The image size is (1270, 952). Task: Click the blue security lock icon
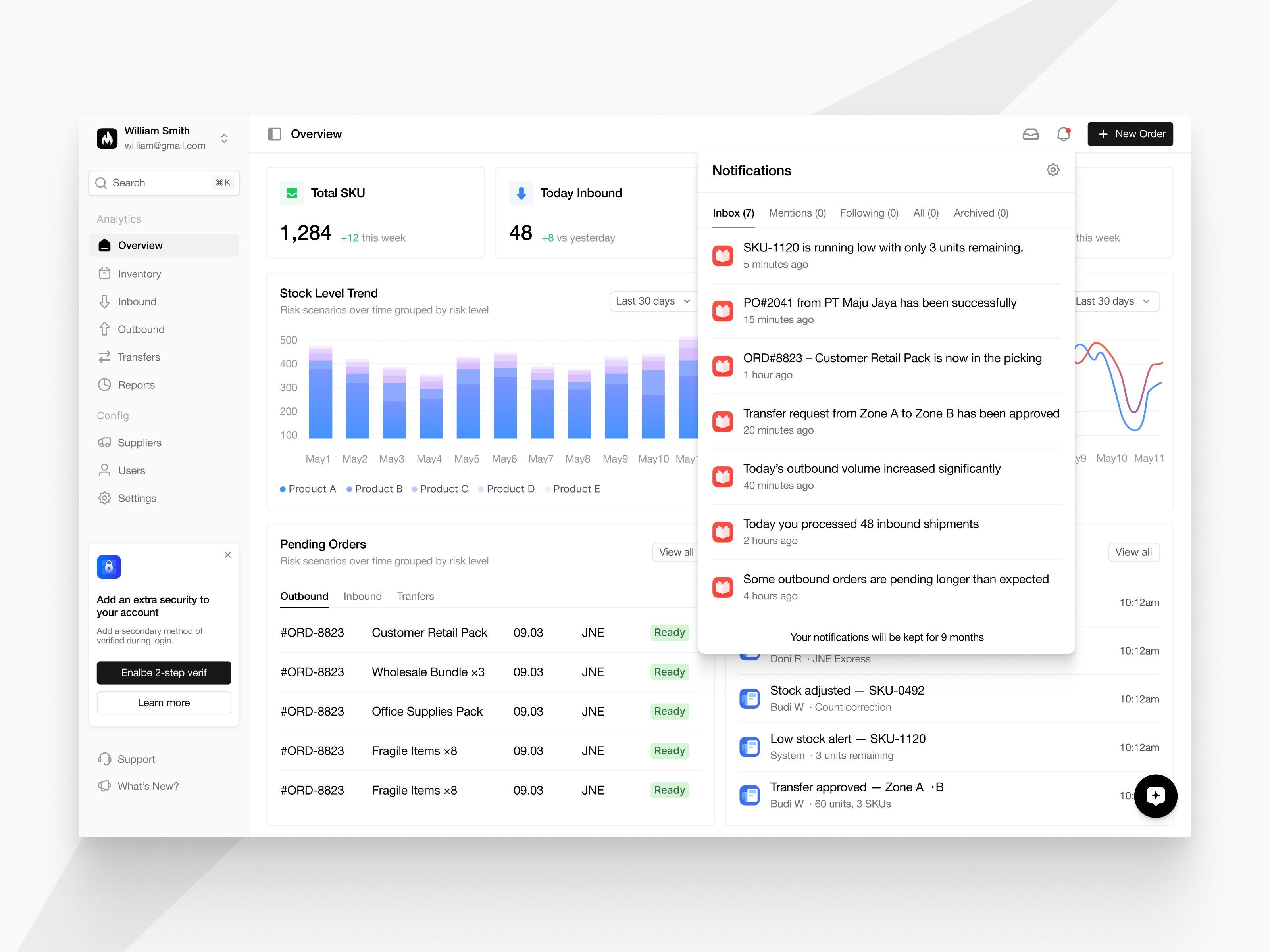point(108,567)
